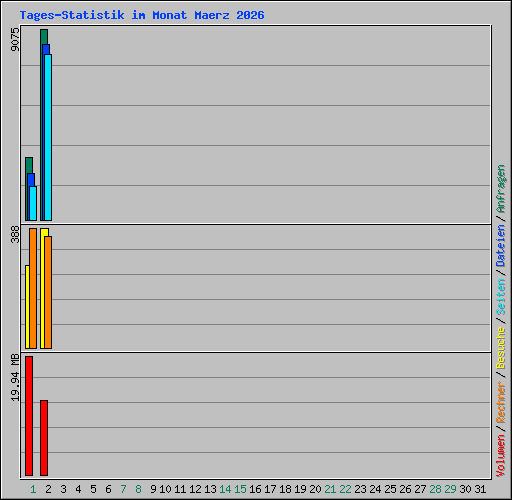The image size is (512, 500).
Task: Click day '10' on the x-axis
Action: click(x=165, y=489)
